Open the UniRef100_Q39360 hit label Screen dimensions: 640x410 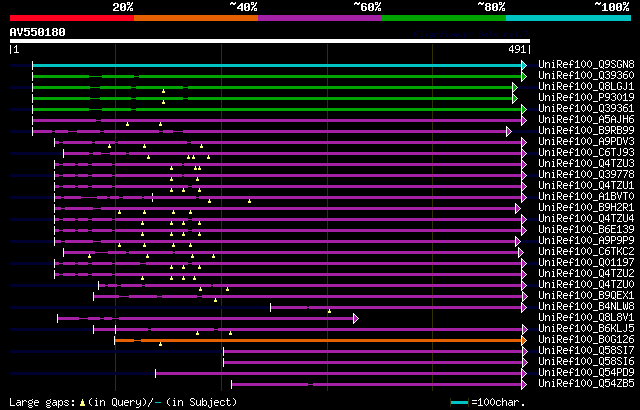coord(586,75)
